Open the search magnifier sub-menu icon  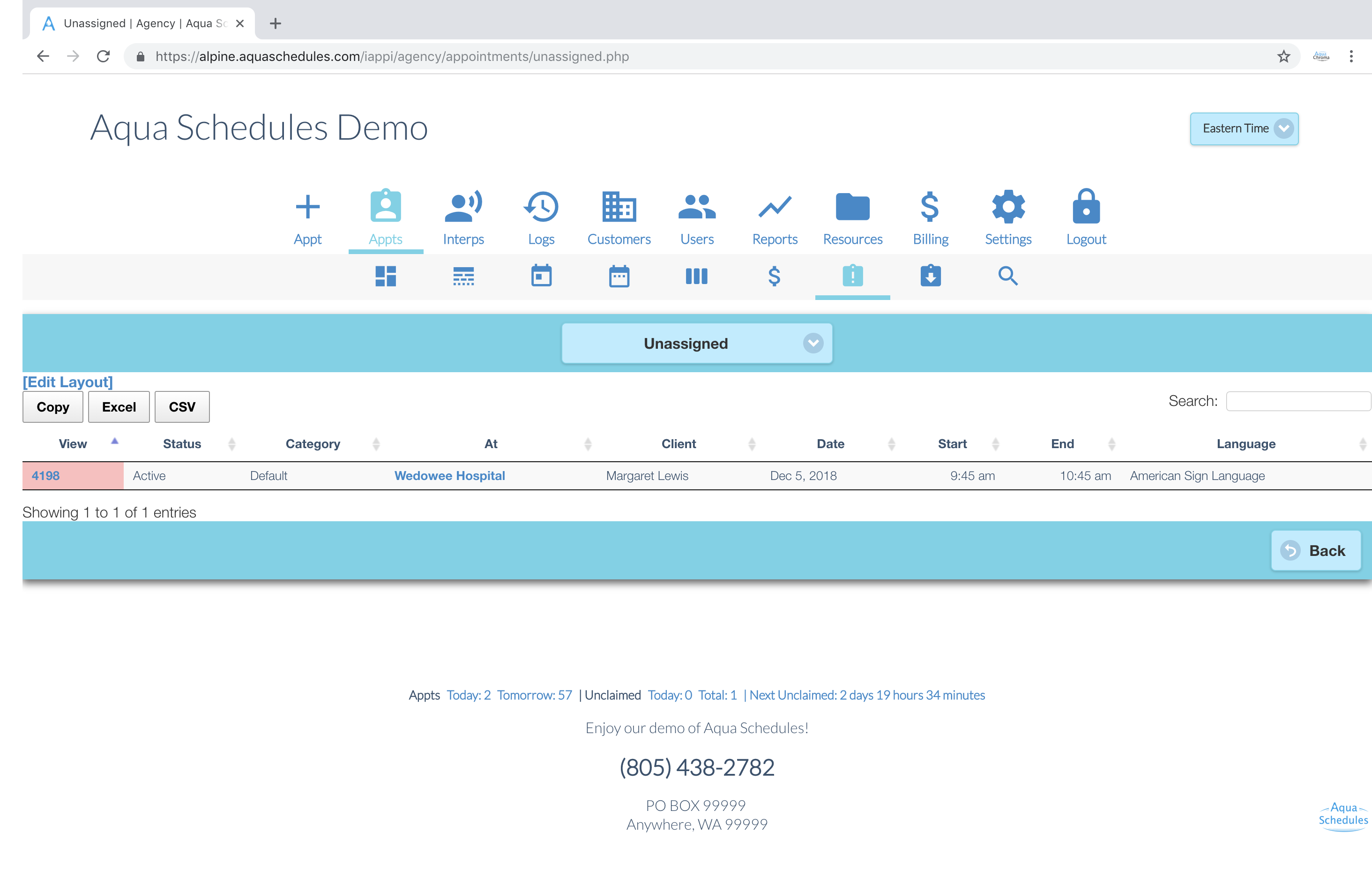click(x=1008, y=276)
